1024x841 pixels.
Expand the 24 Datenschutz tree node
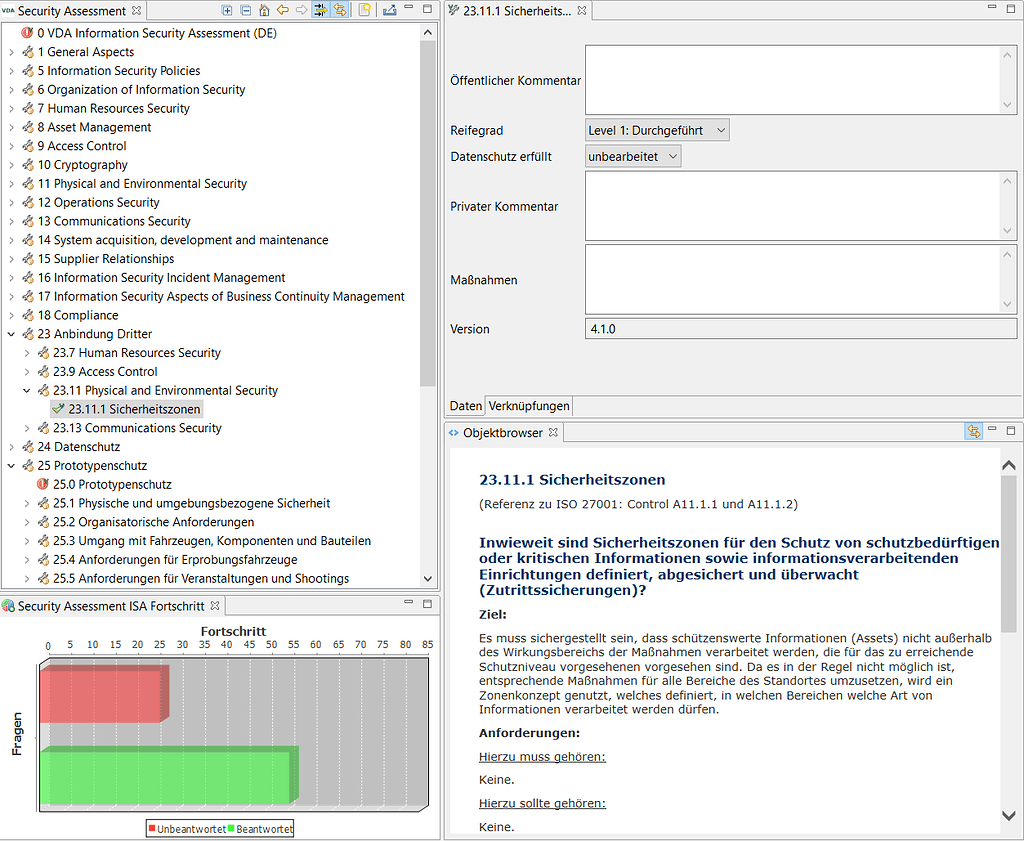tap(11, 446)
